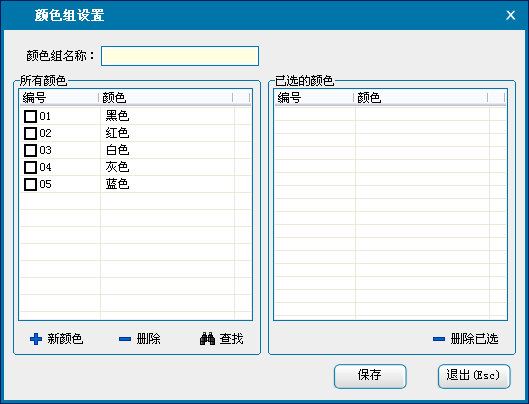Click the minus icon beside 删除已选
The image size is (529, 404).
tap(439, 339)
